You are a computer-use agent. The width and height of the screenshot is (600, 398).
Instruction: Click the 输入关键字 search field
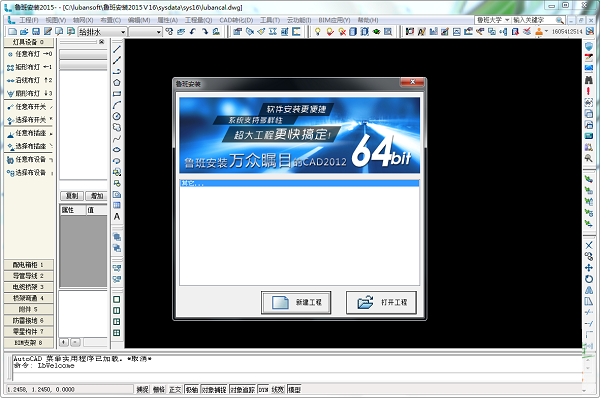point(534,20)
